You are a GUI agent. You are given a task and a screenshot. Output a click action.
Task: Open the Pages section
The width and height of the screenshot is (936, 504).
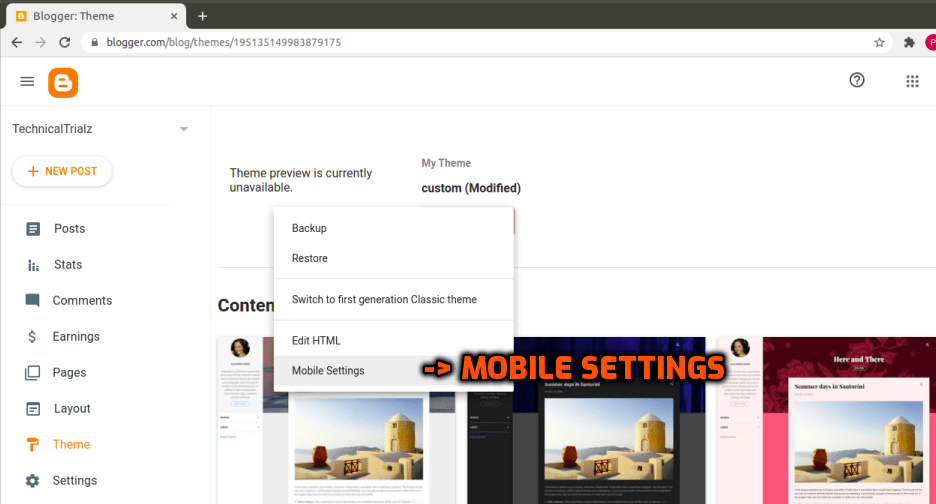[69, 373]
